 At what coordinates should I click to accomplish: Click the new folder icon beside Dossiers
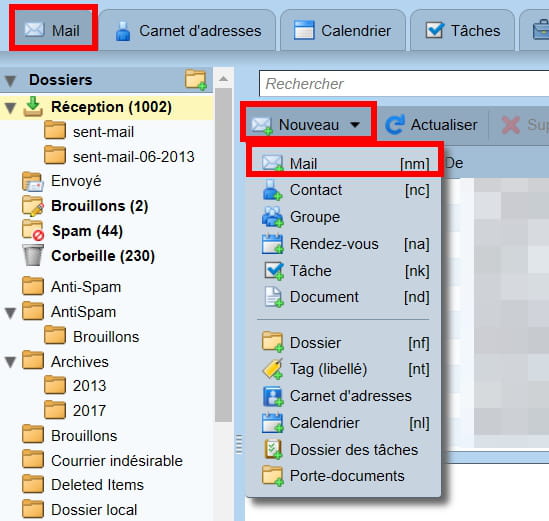tap(196, 79)
